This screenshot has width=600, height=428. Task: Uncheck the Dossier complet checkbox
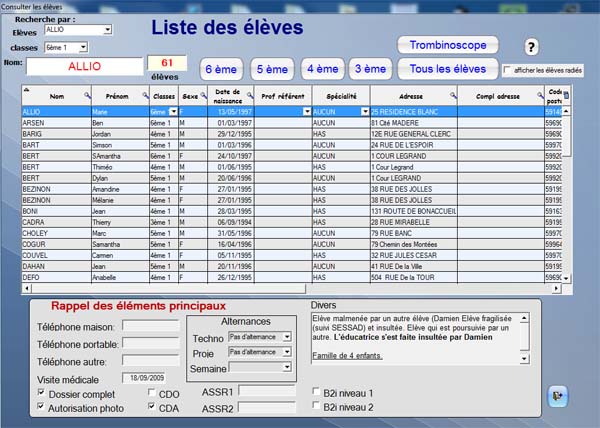tap(42, 394)
